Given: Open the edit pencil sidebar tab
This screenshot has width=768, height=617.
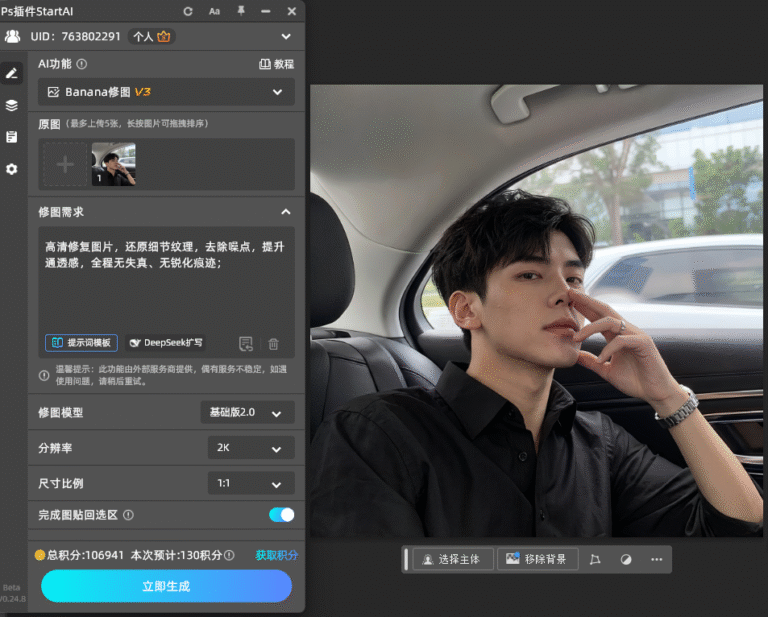Looking at the screenshot, I should pos(11,73).
